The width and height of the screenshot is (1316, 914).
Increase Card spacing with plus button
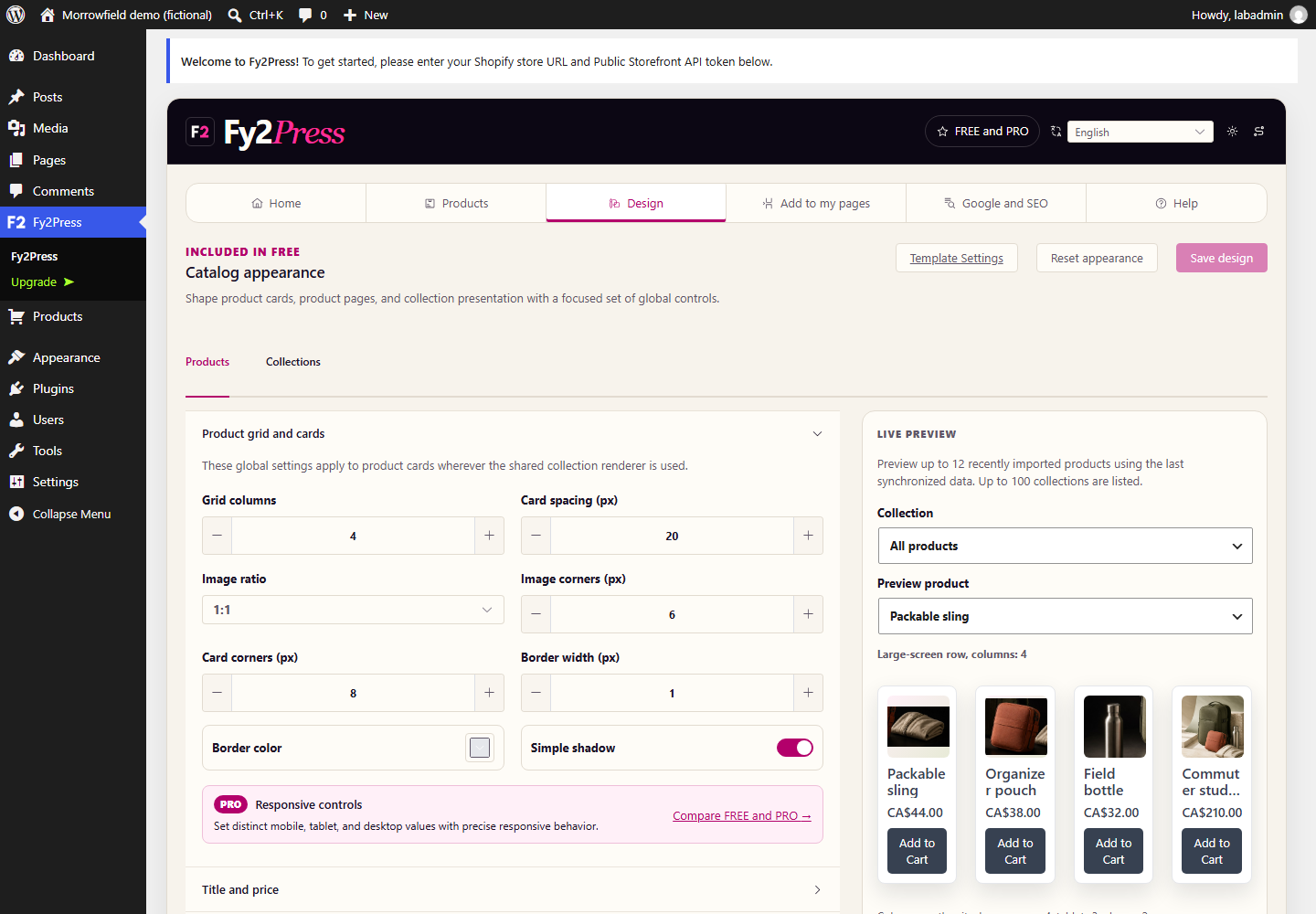click(808, 536)
